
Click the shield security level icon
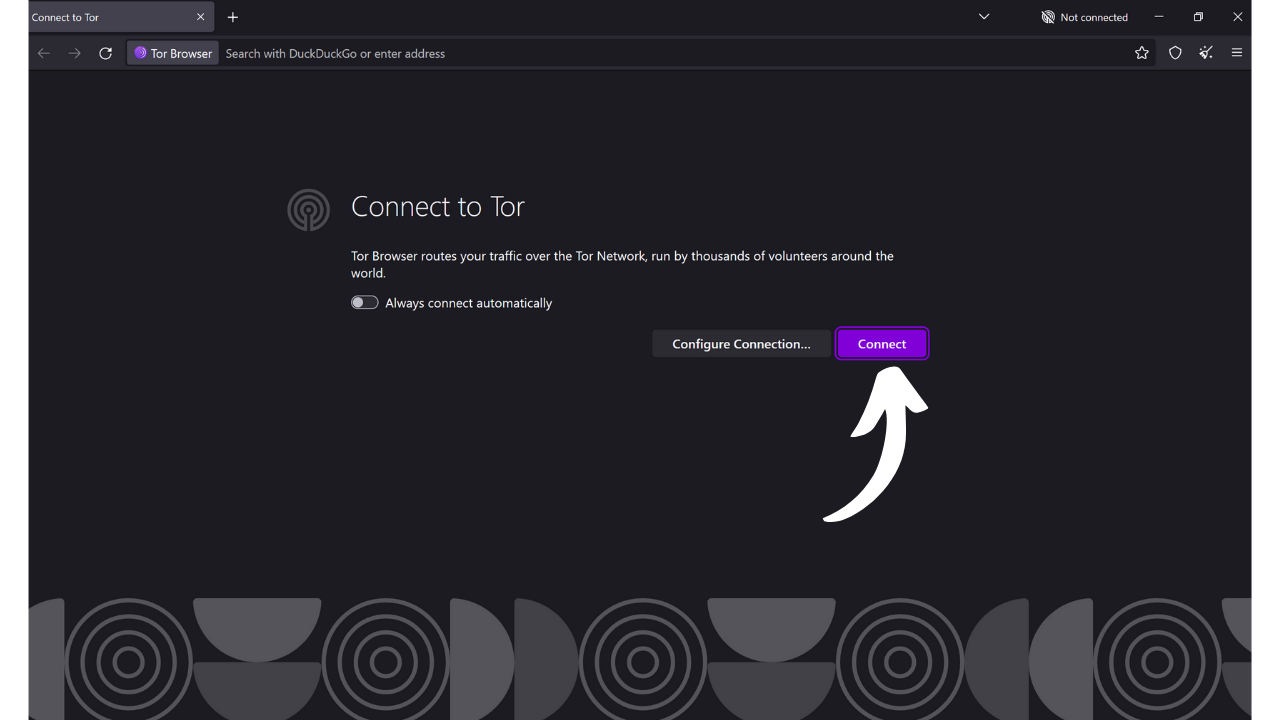1175,53
